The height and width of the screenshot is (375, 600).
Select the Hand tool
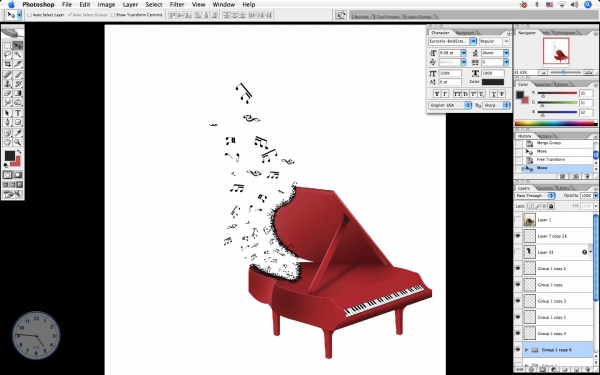pos(7,142)
